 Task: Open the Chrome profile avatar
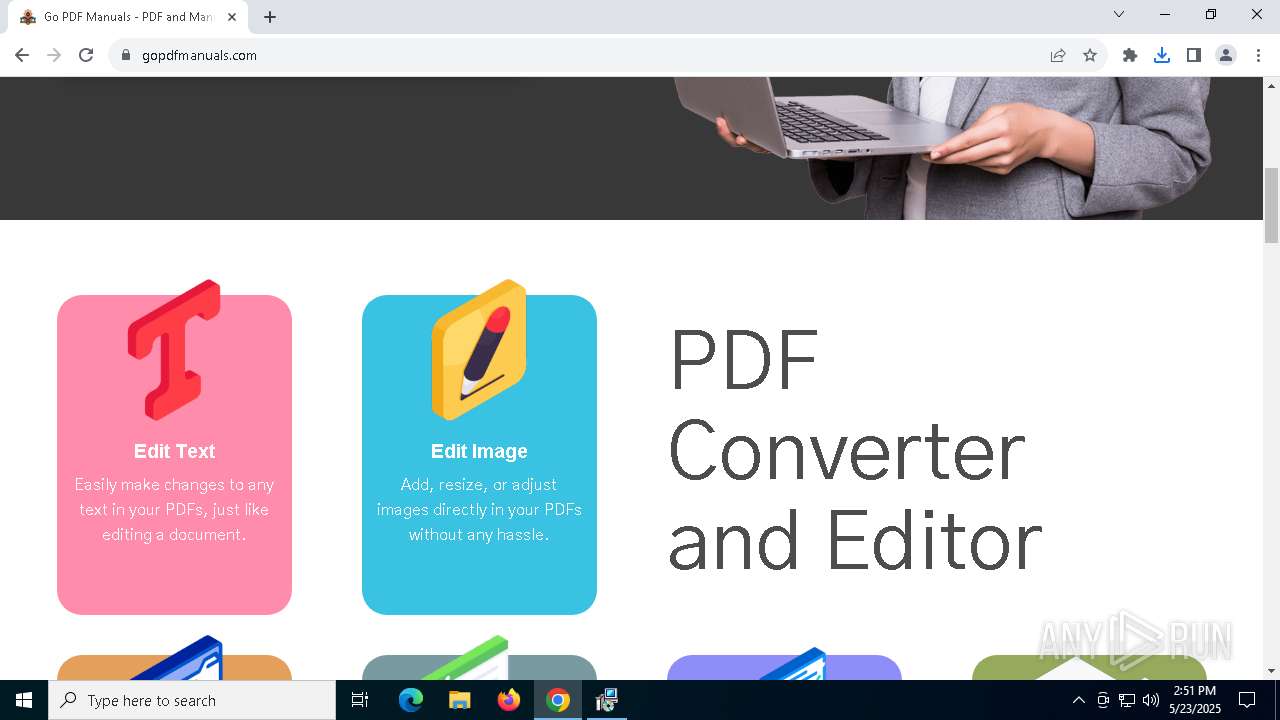point(1226,55)
